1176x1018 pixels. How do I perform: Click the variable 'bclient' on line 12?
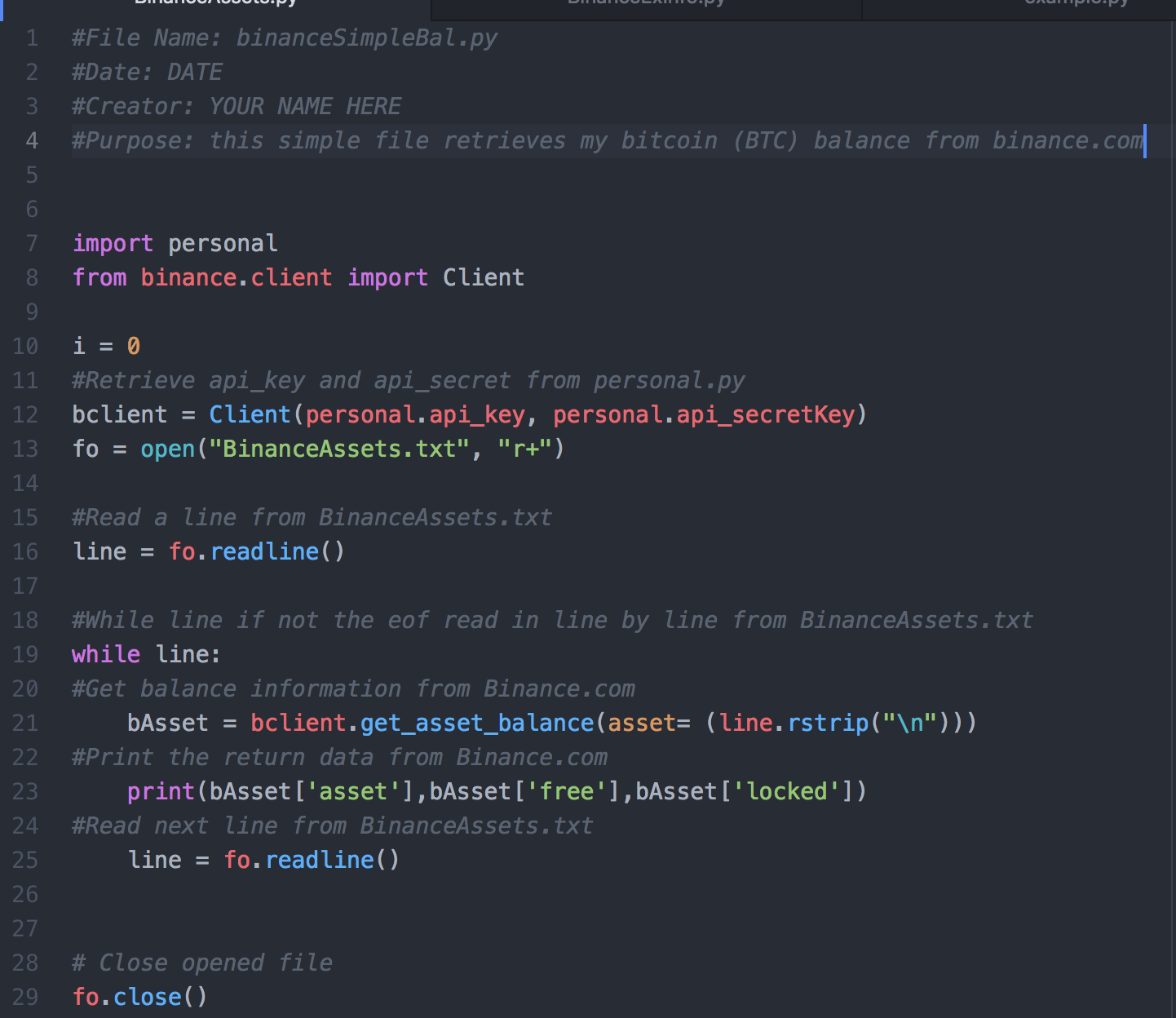[119, 415]
